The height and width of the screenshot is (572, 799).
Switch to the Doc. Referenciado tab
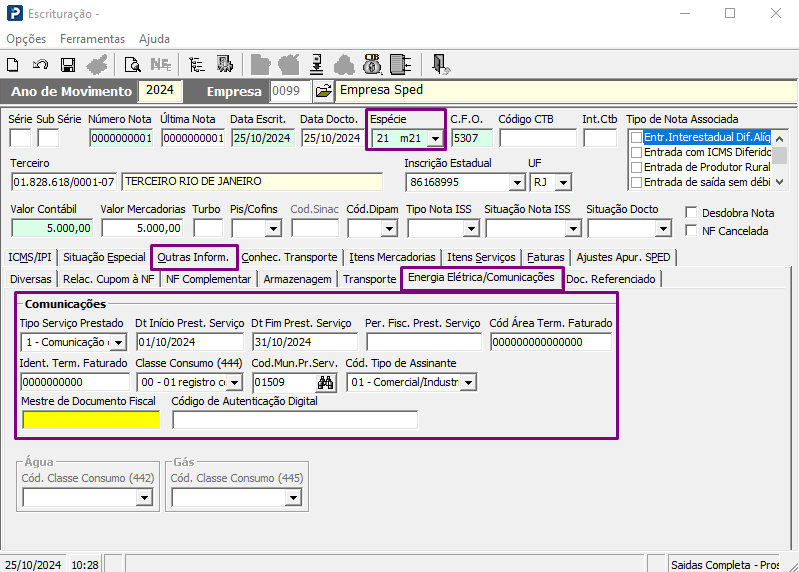(x=610, y=279)
